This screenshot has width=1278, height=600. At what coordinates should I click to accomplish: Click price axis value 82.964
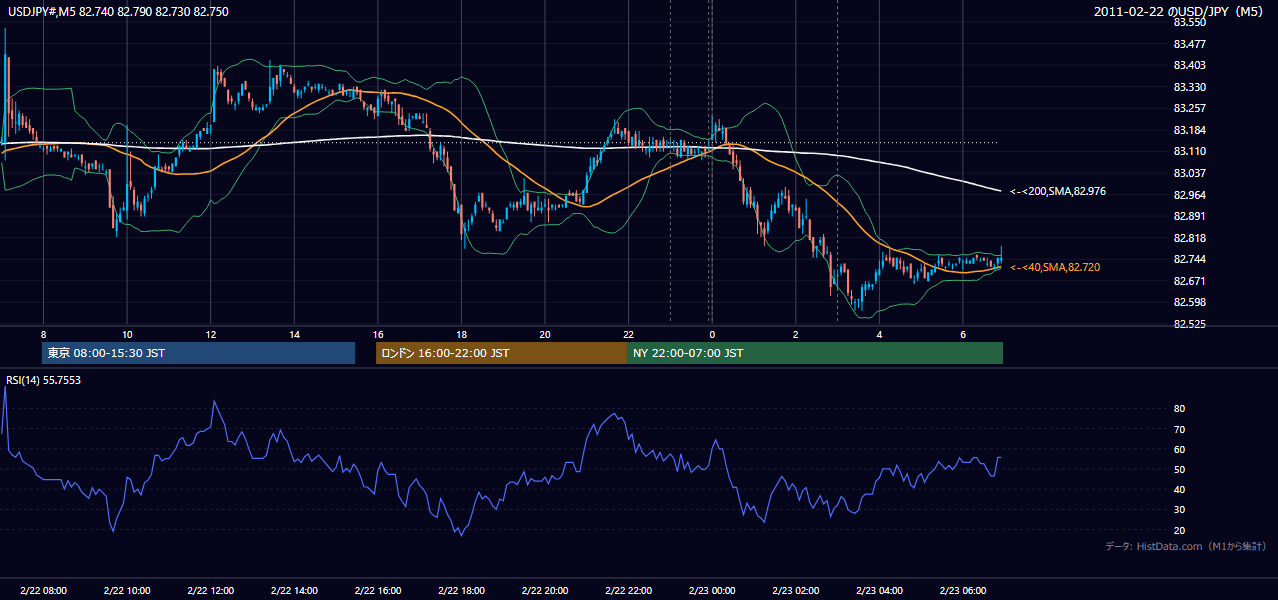1189,195
